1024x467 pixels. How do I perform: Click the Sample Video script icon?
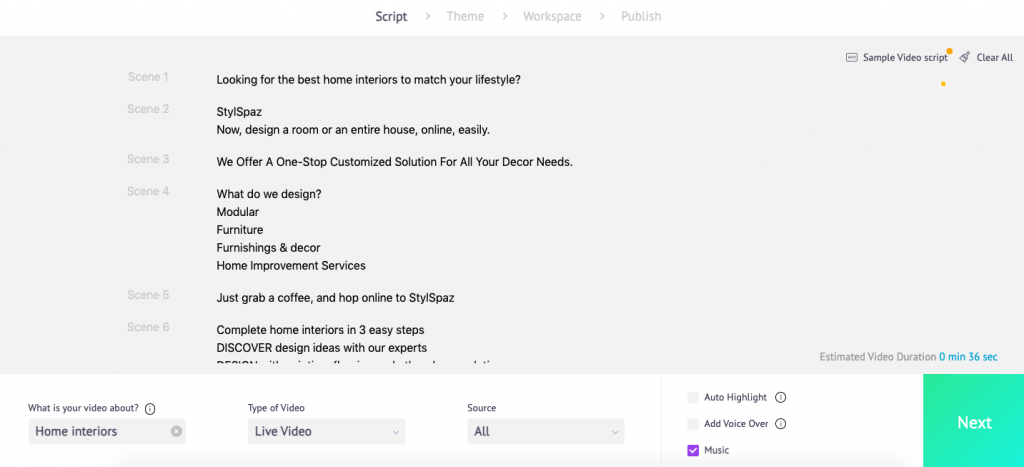tap(852, 57)
